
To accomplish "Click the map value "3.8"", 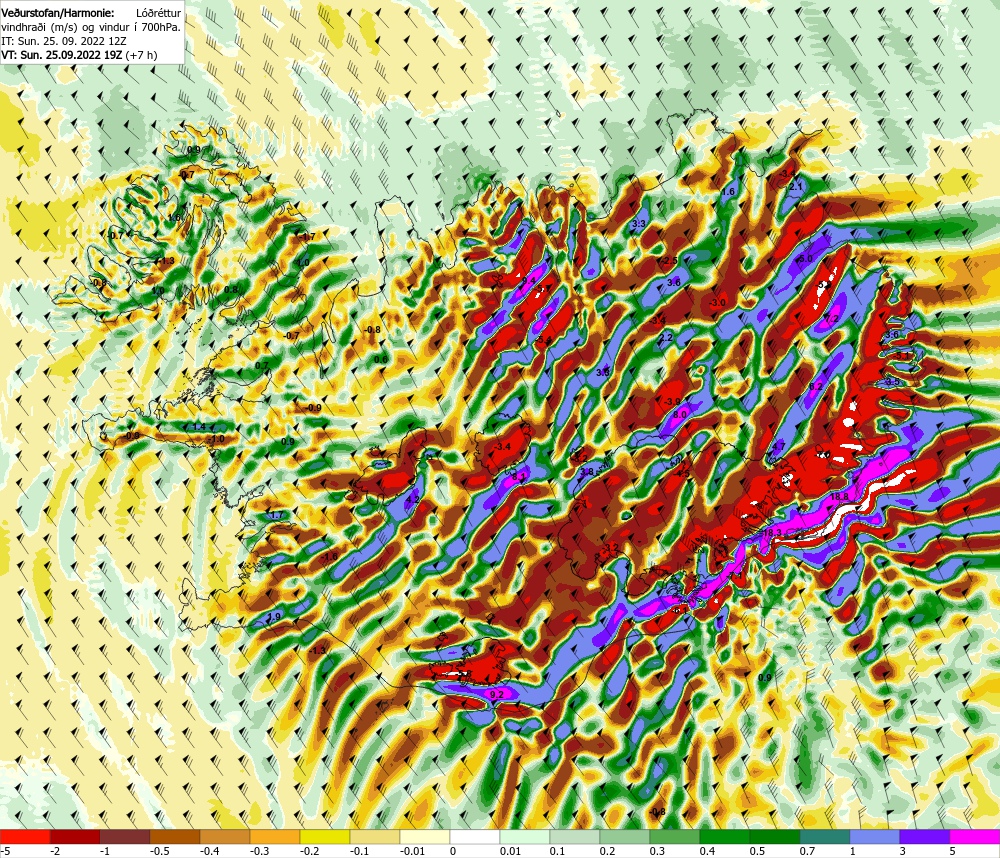I will click(587, 472).
